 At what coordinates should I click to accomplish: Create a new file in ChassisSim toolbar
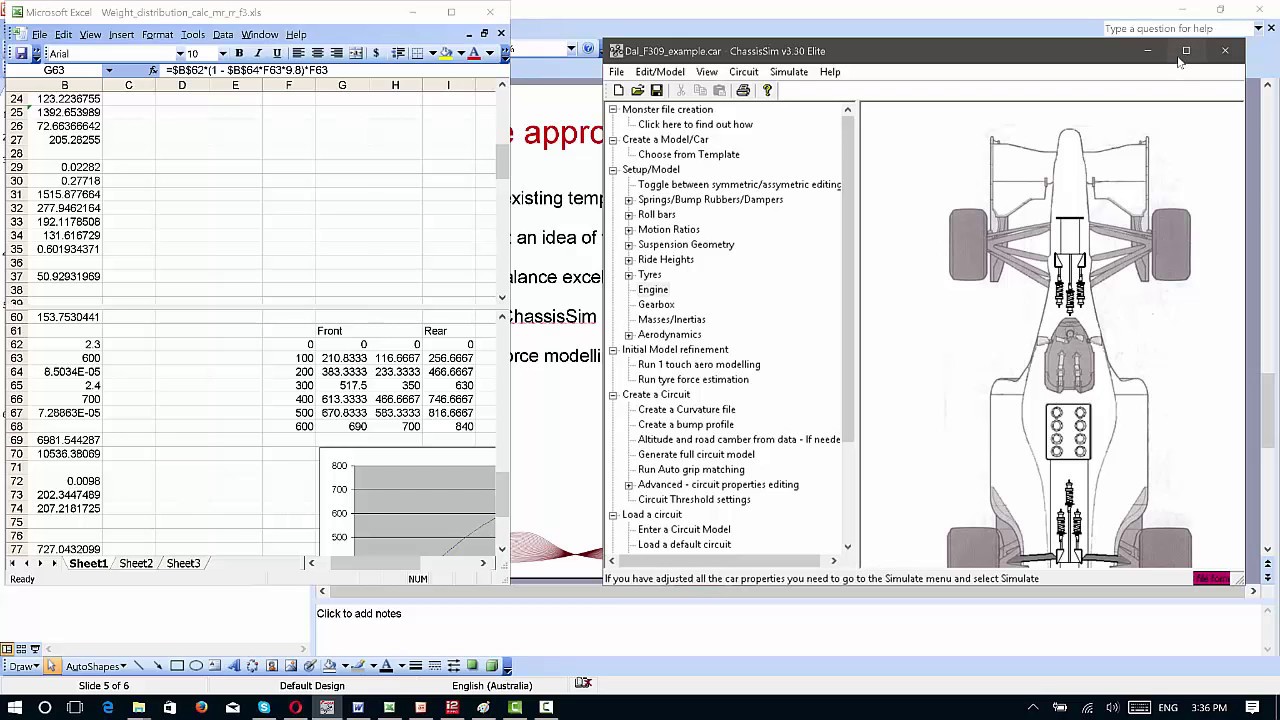(x=618, y=90)
